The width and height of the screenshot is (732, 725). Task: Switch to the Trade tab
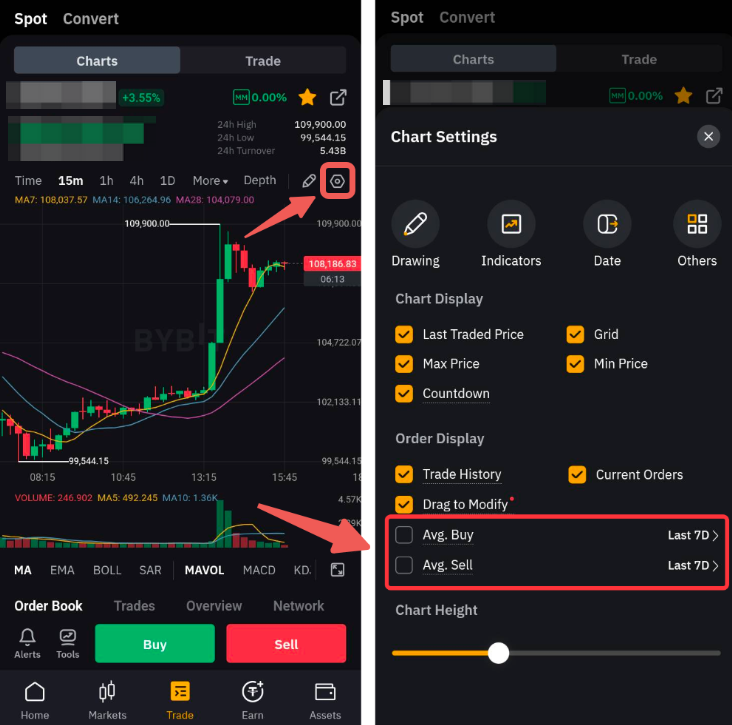263,61
